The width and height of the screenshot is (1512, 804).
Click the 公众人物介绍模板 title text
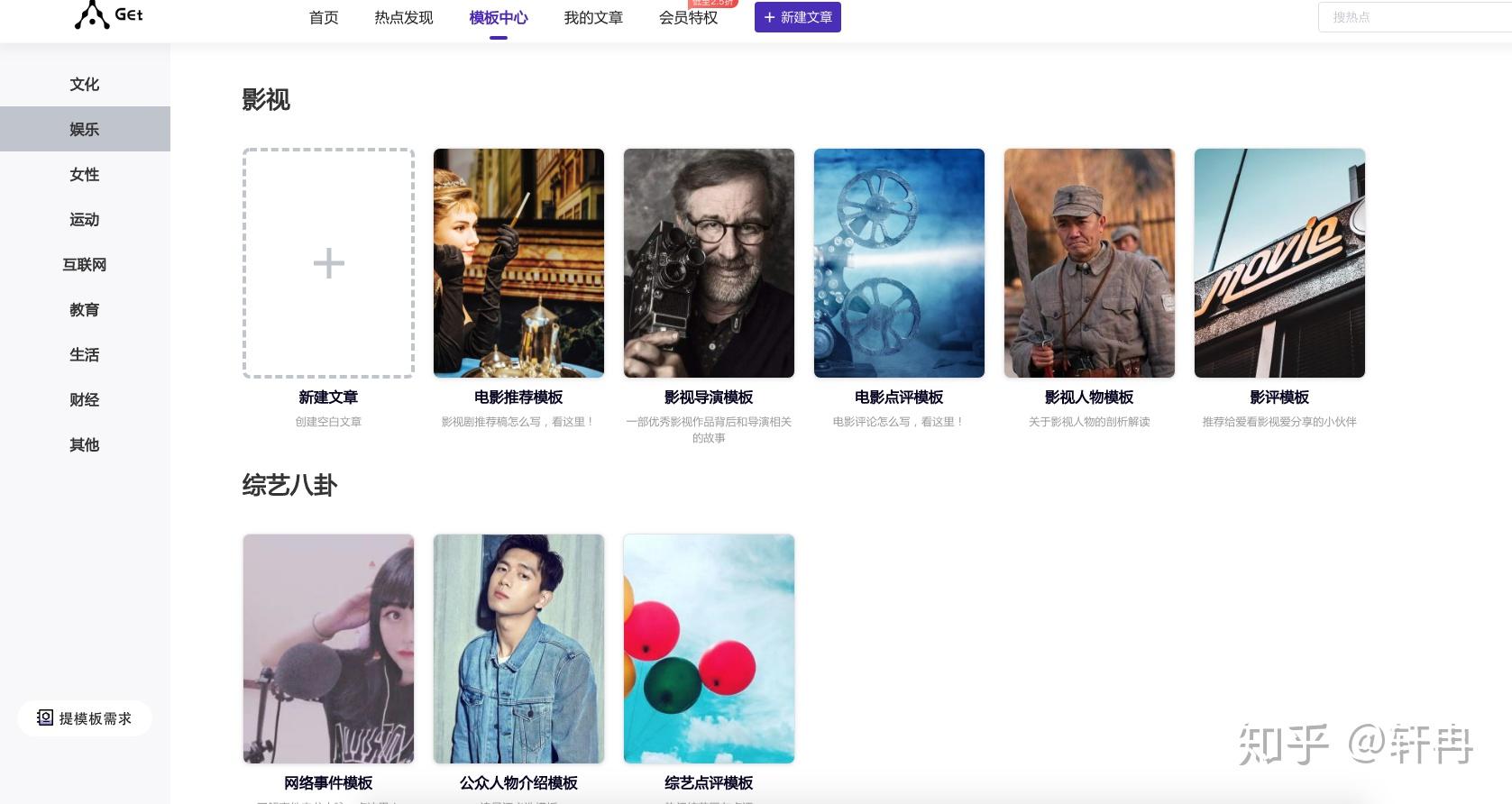pyautogui.click(x=518, y=783)
